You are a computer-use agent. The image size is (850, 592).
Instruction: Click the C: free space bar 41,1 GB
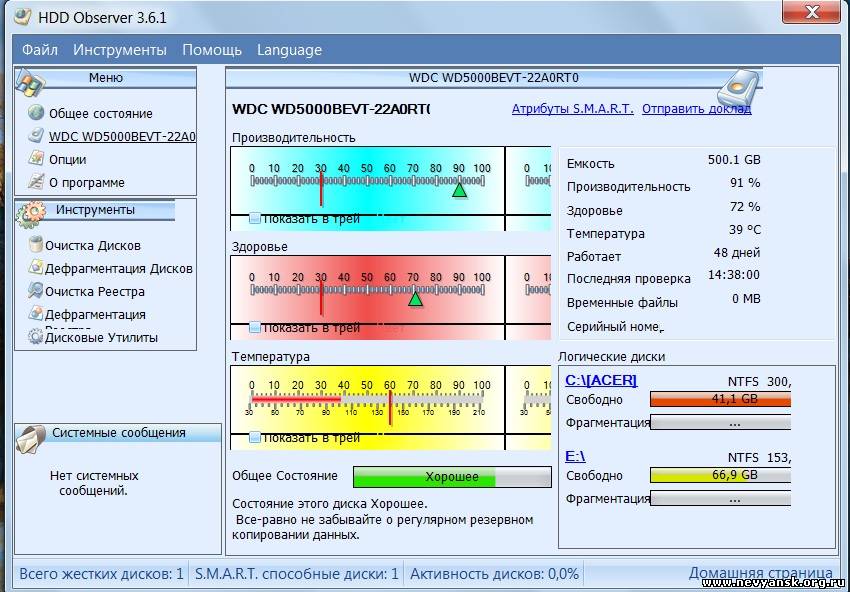tap(720, 399)
